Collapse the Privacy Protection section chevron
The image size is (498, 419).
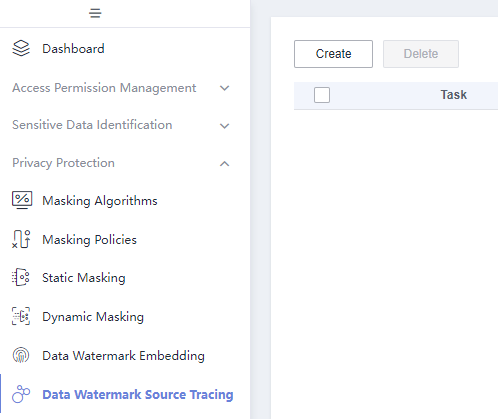point(225,164)
